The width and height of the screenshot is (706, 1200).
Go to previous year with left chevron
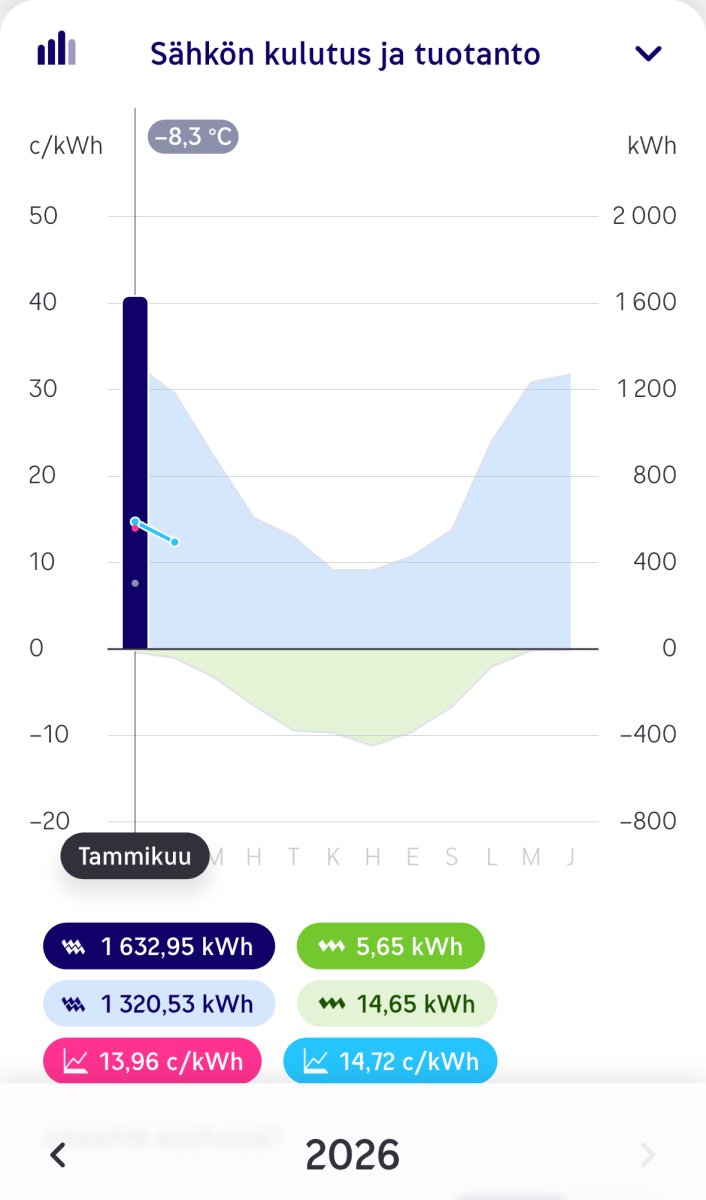pos(58,1156)
